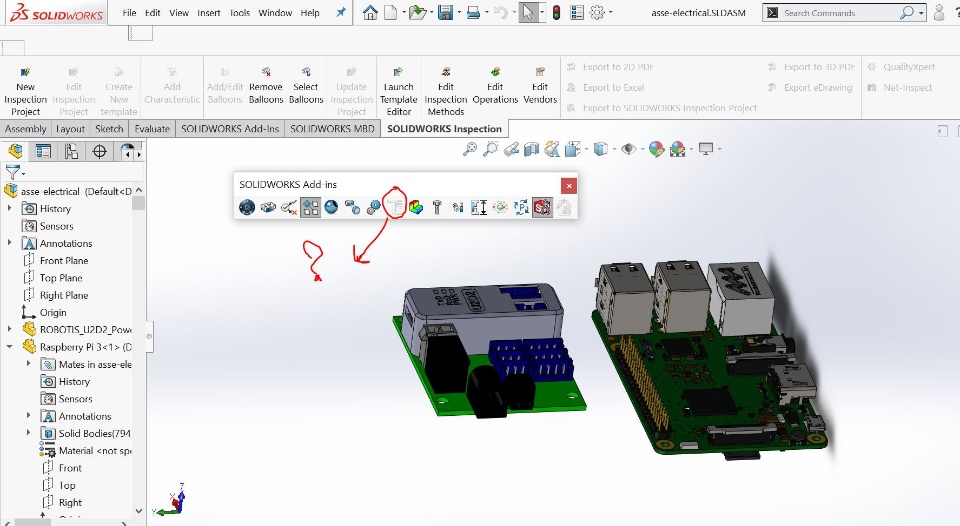Screen dimensions: 960x526
Task: Click the Edit Appearance color ball icon
Action: point(656,149)
